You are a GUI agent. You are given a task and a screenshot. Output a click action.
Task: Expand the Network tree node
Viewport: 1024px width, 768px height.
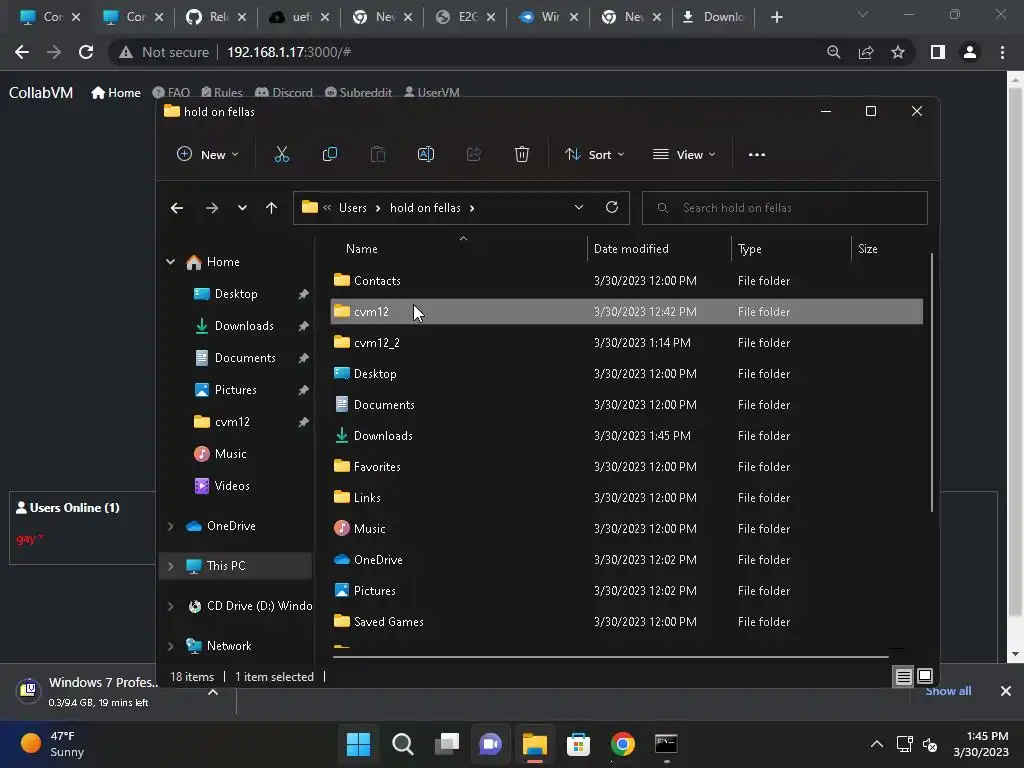point(170,646)
